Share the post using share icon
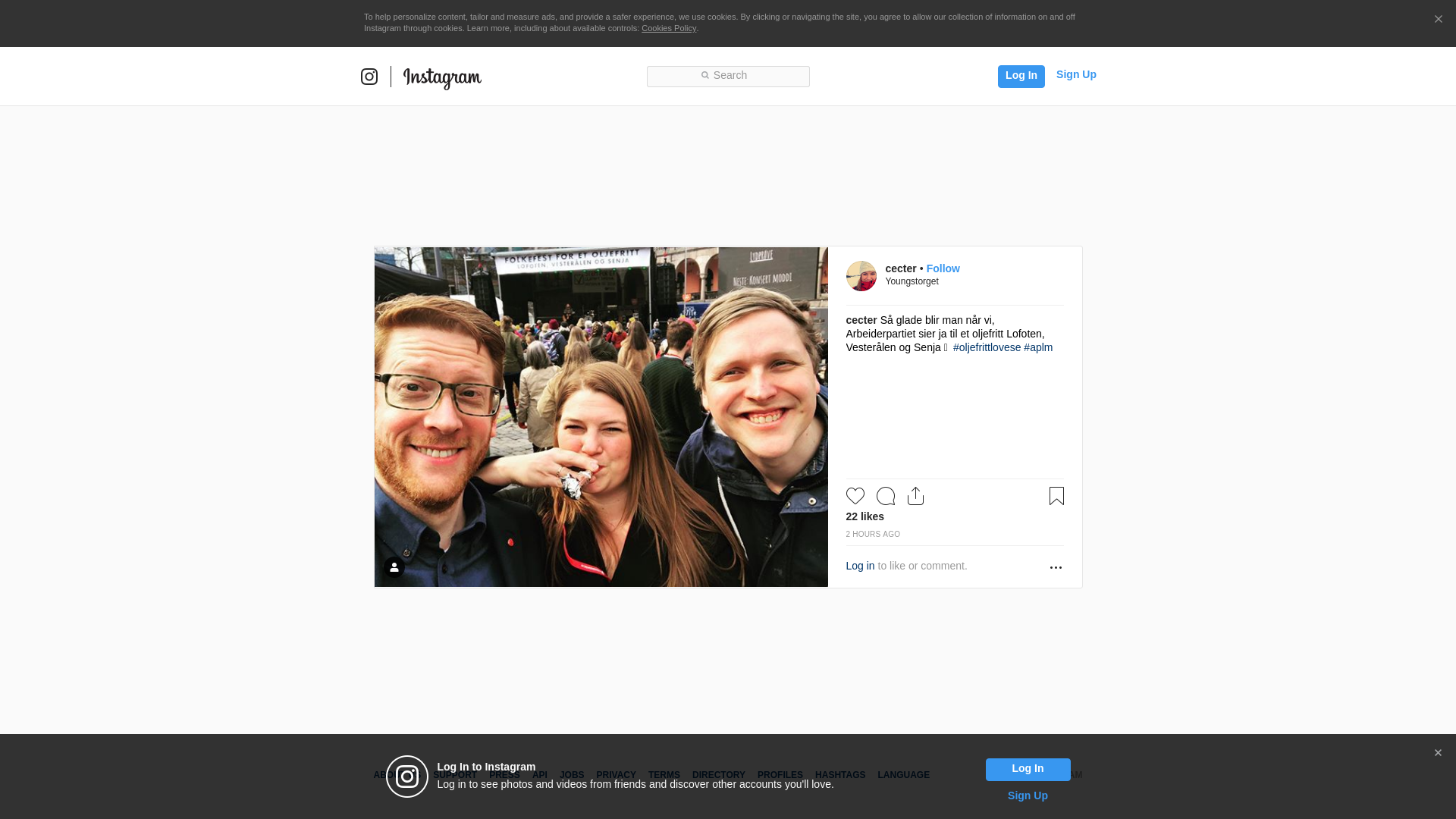 click(x=915, y=496)
